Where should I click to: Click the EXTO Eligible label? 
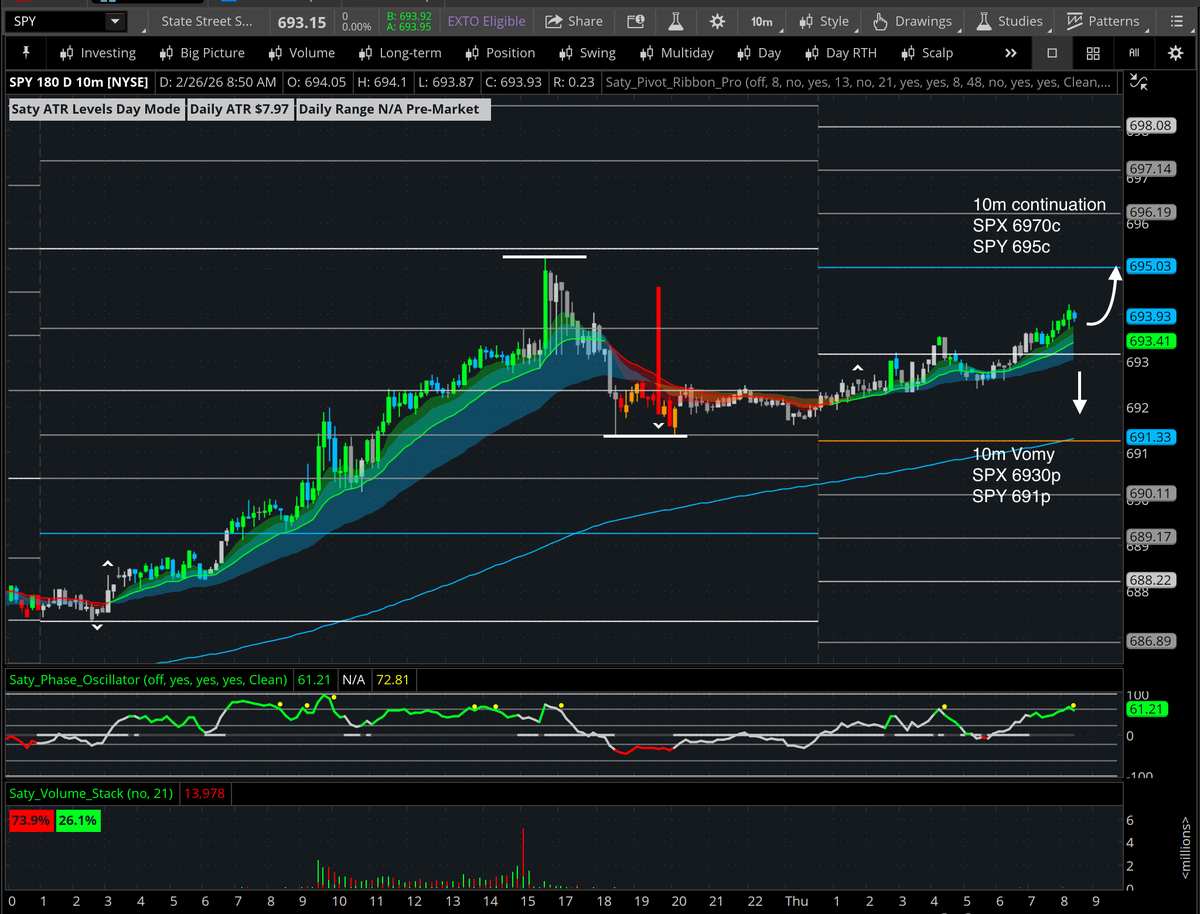[486, 21]
